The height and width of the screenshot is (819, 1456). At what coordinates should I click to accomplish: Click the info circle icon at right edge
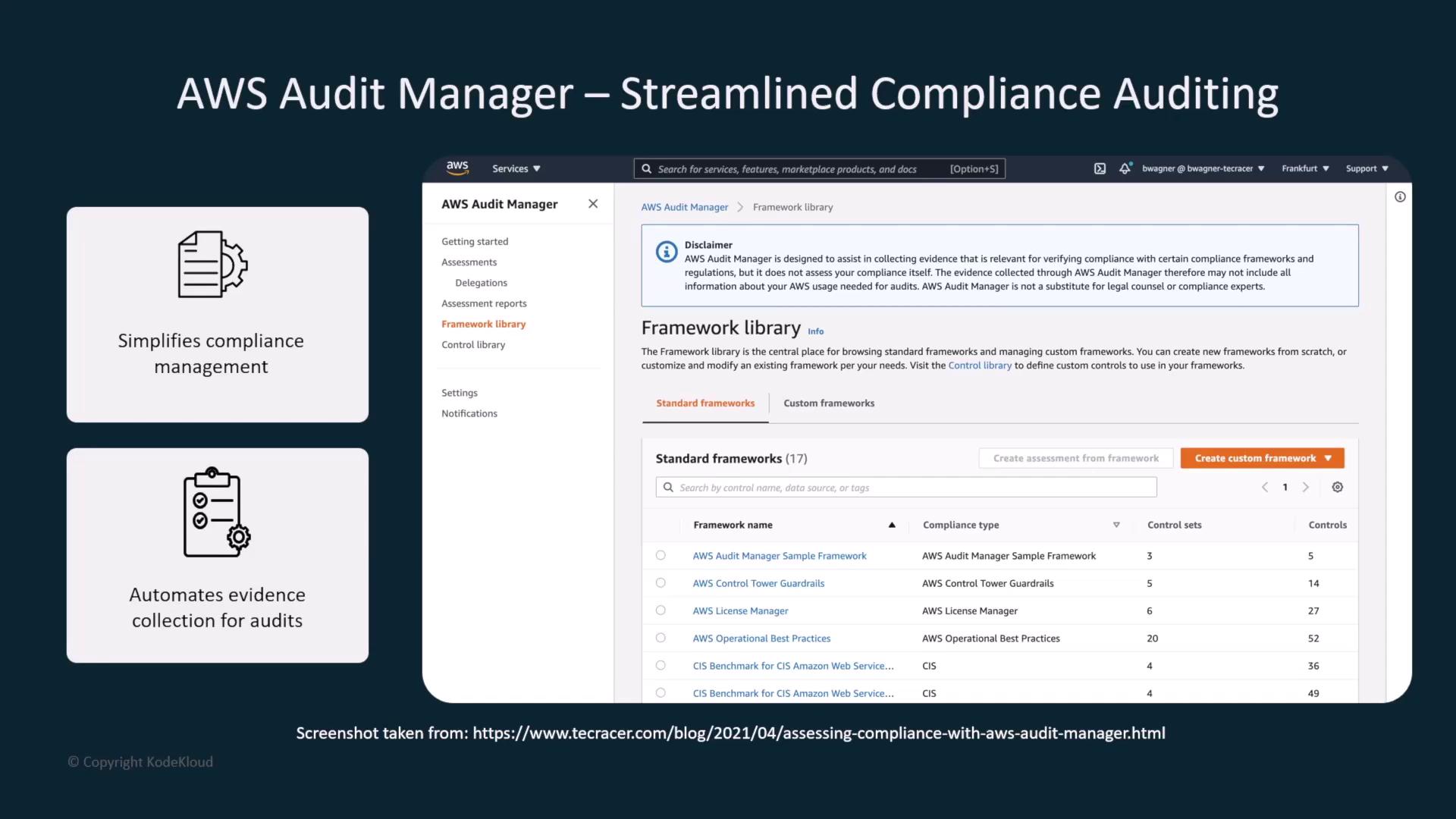coord(1400,197)
